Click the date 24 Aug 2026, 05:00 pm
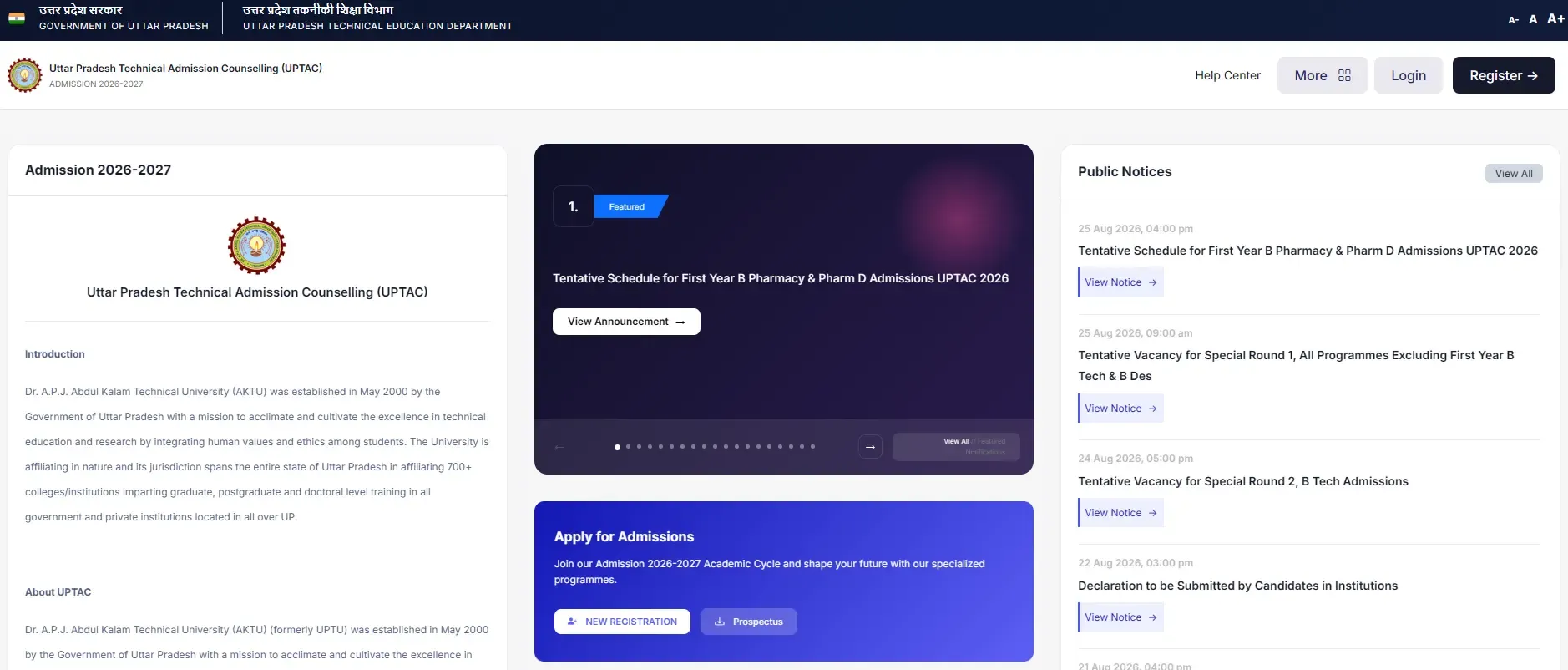 click(x=1136, y=459)
